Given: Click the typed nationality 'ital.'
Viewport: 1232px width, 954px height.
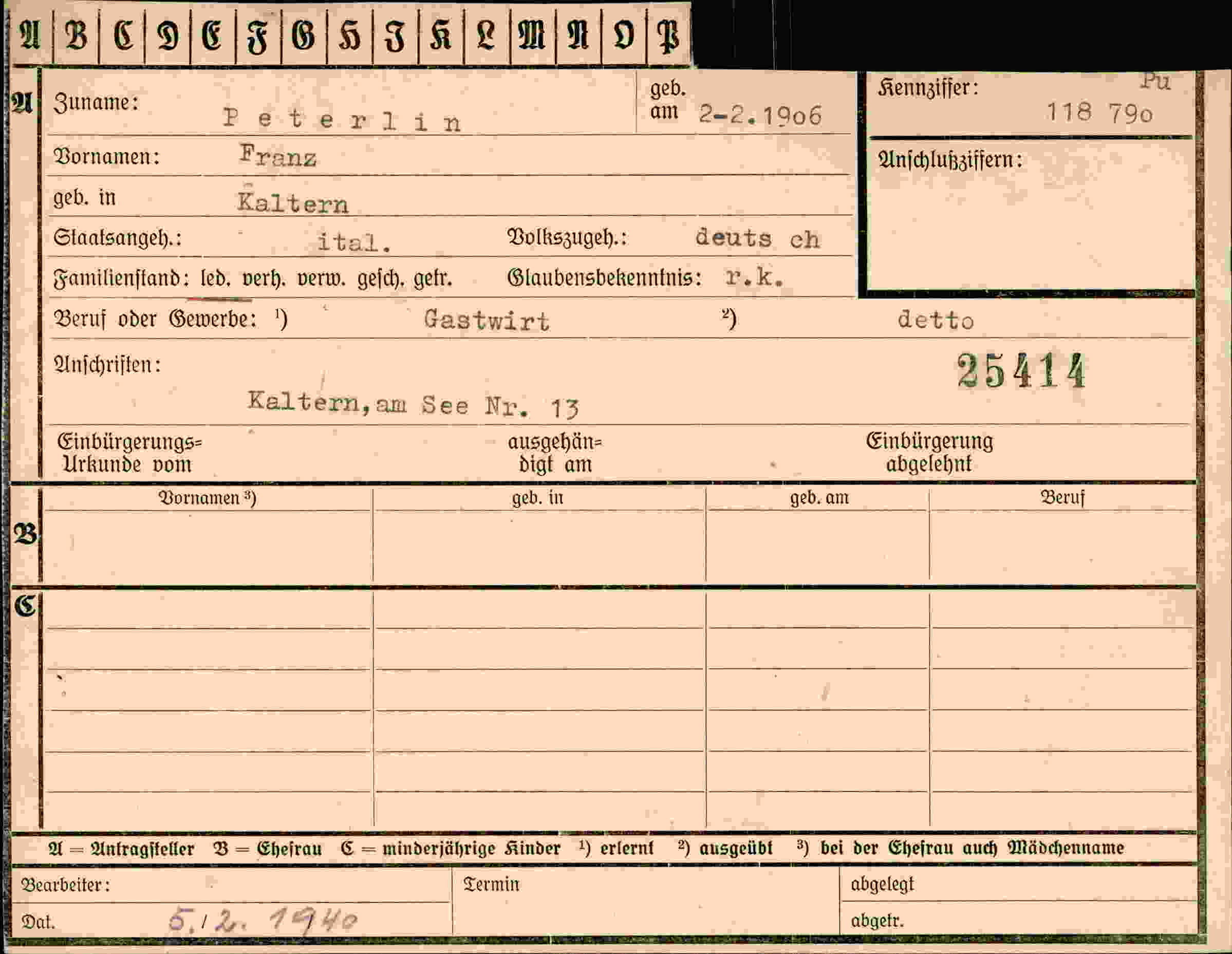Looking at the screenshot, I should tap(354, 242).
